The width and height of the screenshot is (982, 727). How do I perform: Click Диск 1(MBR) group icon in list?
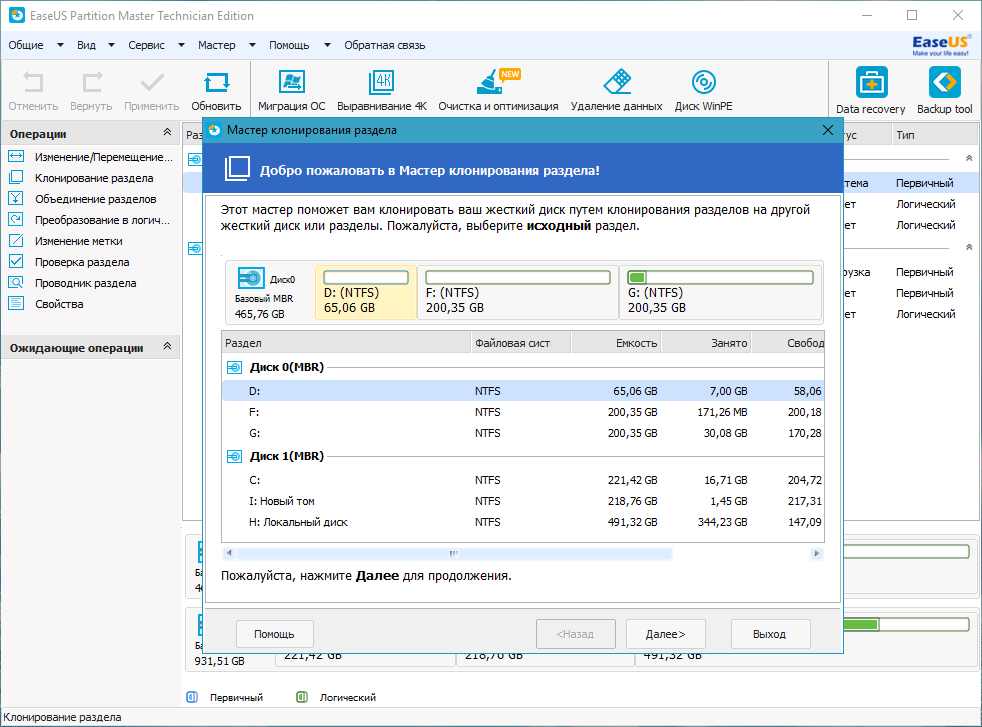[x=234, y=456]
